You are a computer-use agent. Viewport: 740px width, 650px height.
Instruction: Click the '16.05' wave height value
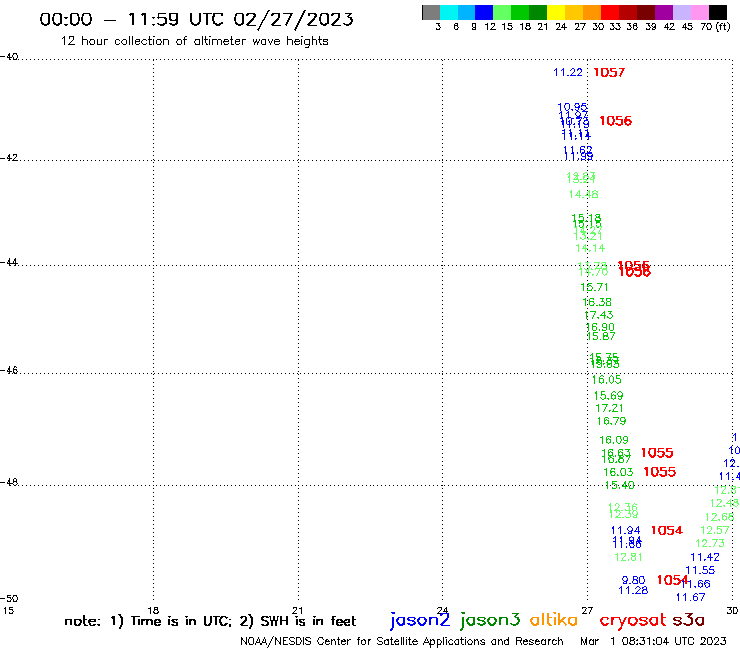coord(606,380)
